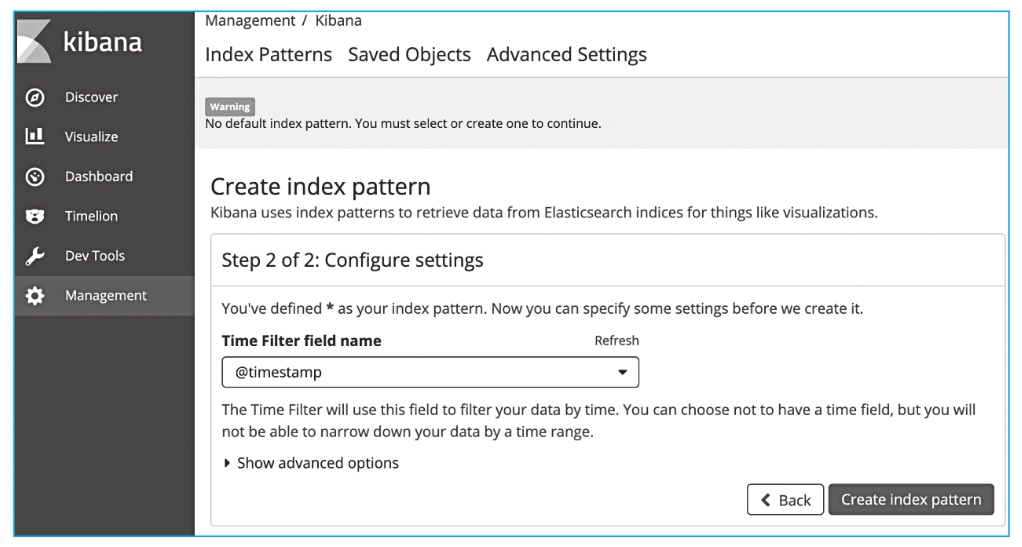
Task: Select the Management gear icon
Action: coord(35,296)
